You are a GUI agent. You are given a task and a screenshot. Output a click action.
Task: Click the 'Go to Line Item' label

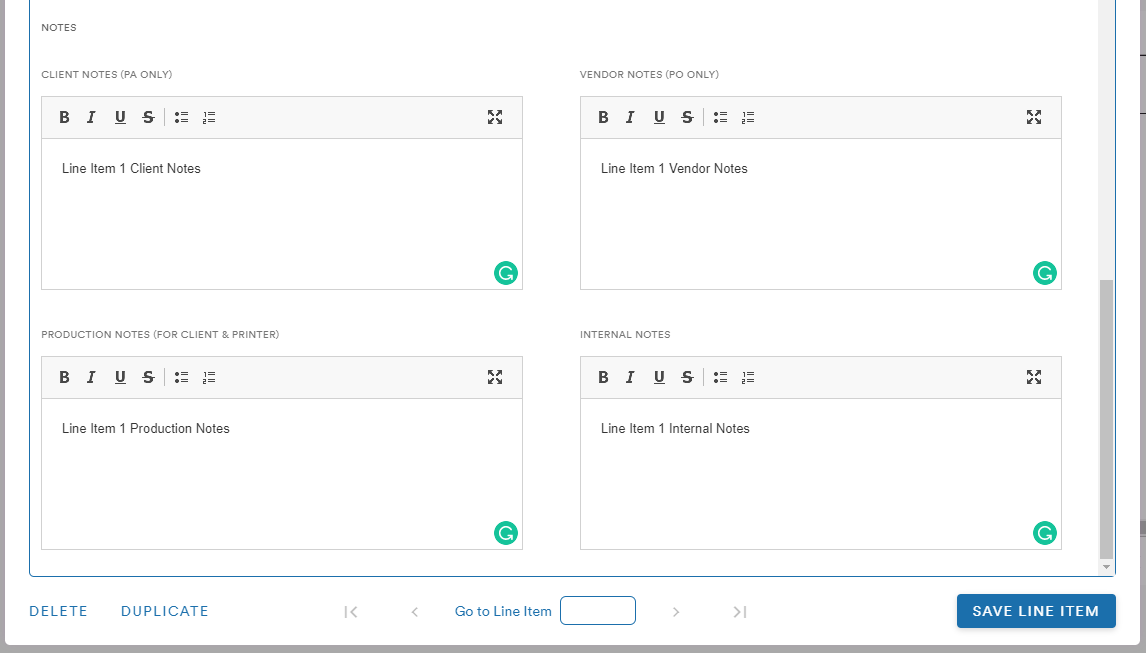pos(503,611)
